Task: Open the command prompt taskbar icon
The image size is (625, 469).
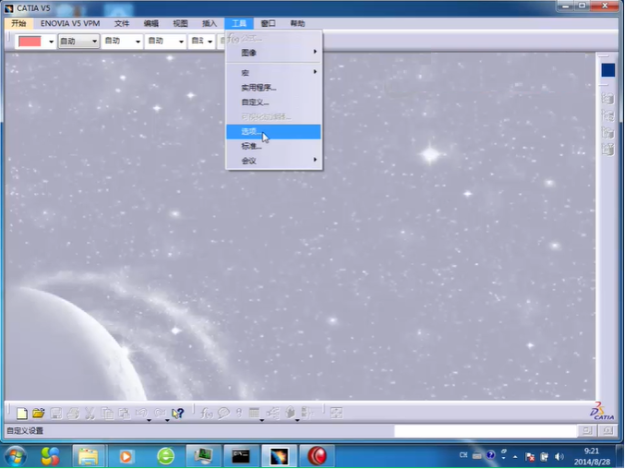Action: pyautogui.click(x=241, y=456)
